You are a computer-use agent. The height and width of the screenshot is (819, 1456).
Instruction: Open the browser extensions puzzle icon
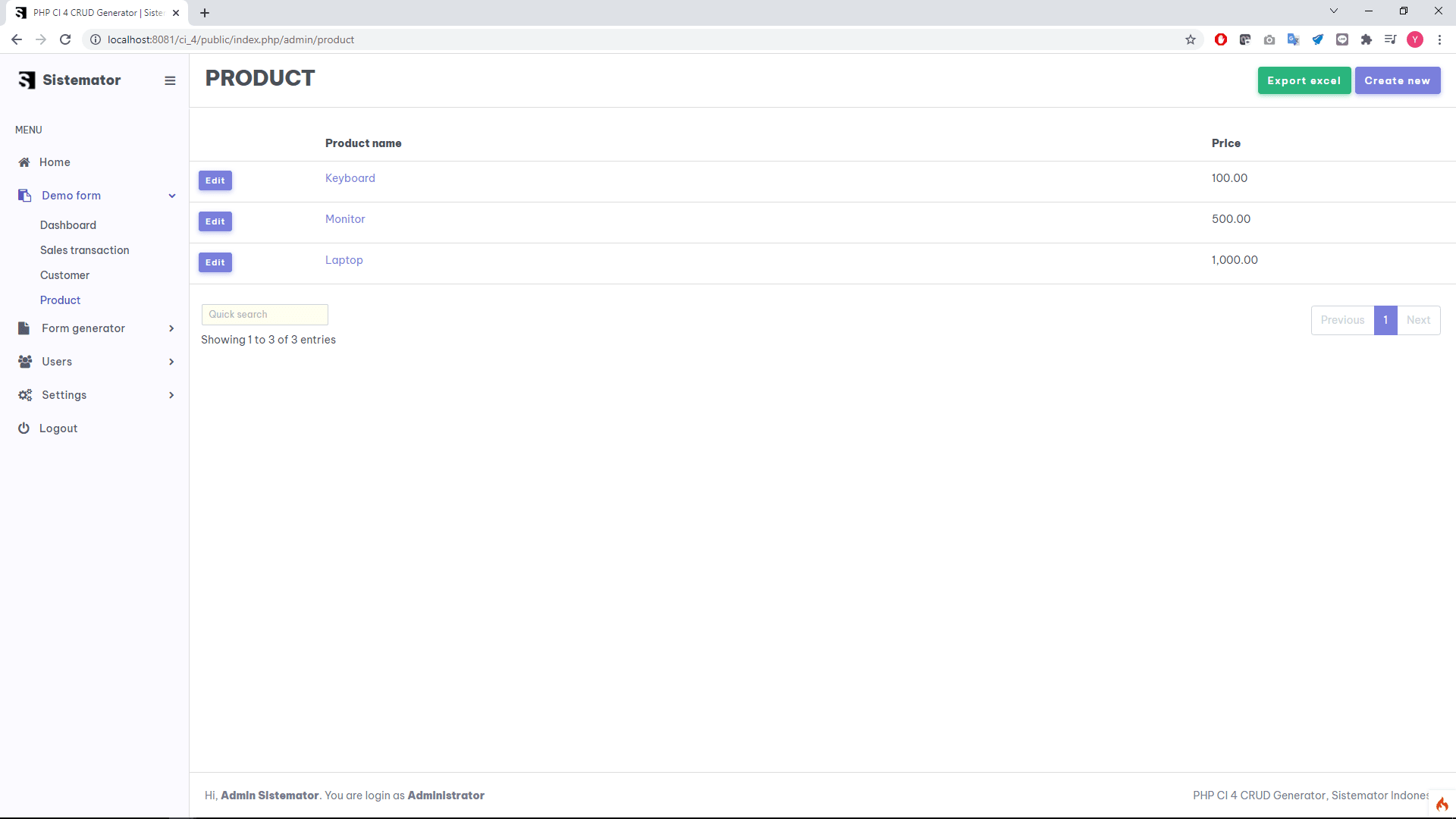pyautogui.click(x=1367, y=39)
